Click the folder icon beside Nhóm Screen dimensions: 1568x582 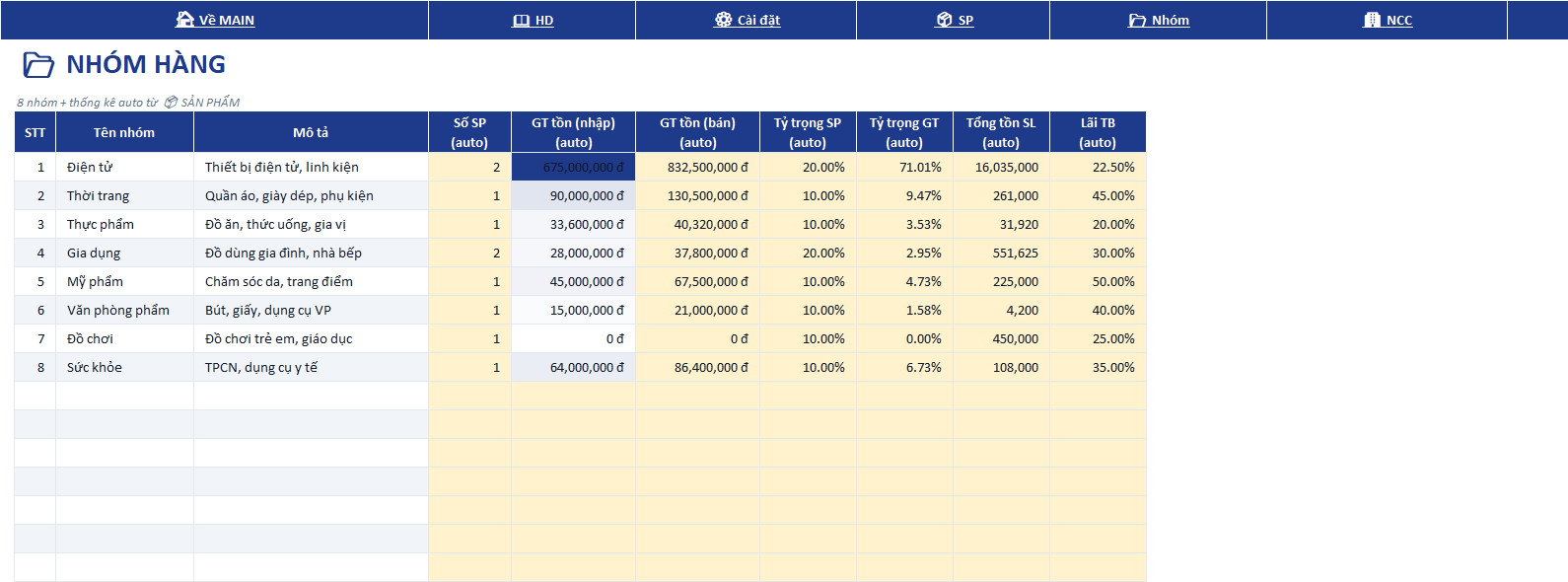click(x=1137, y=21)
